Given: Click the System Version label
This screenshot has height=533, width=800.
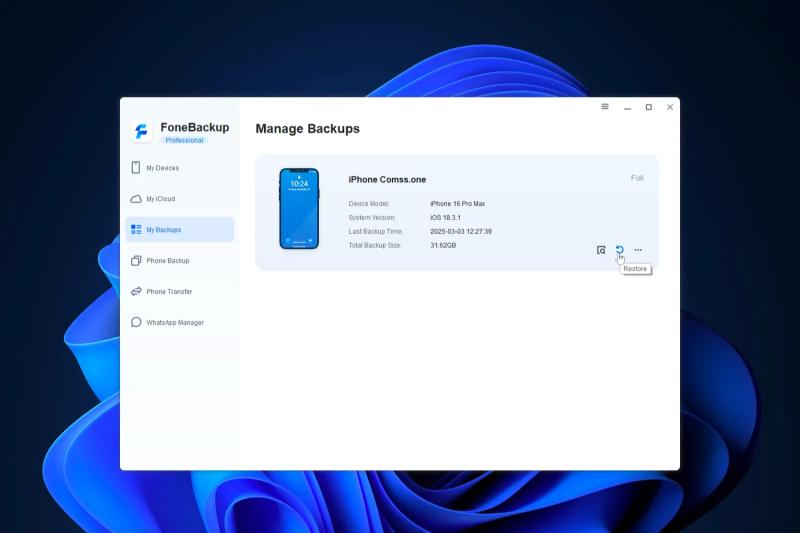Looking at the screenshot, I should click(x=371, y=217).
